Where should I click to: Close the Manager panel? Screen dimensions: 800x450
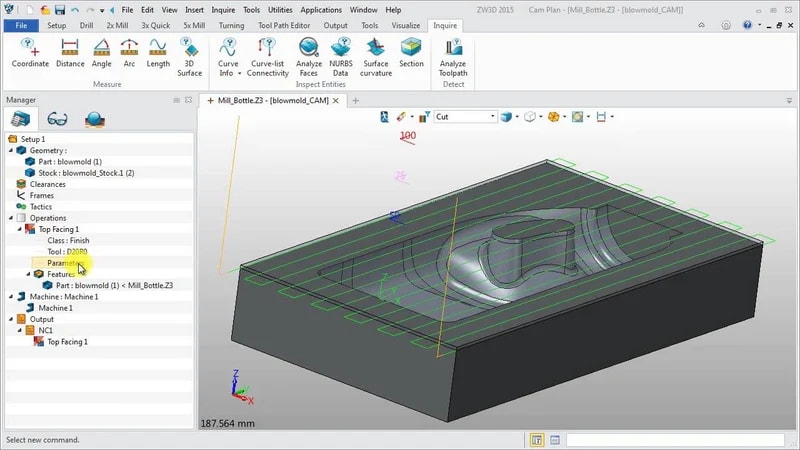coord(188,100)
